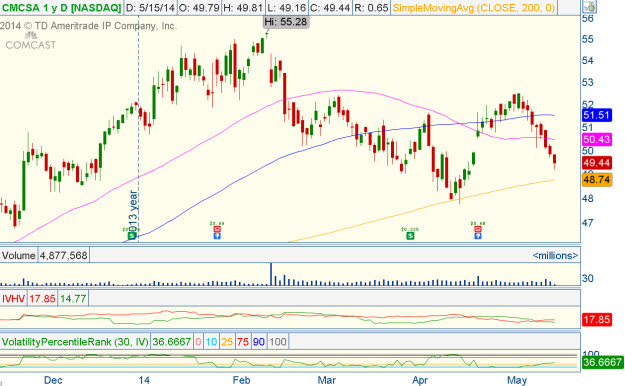
Task: Click the red 17.85 value beside IVHV label
Action: (42, 298)
